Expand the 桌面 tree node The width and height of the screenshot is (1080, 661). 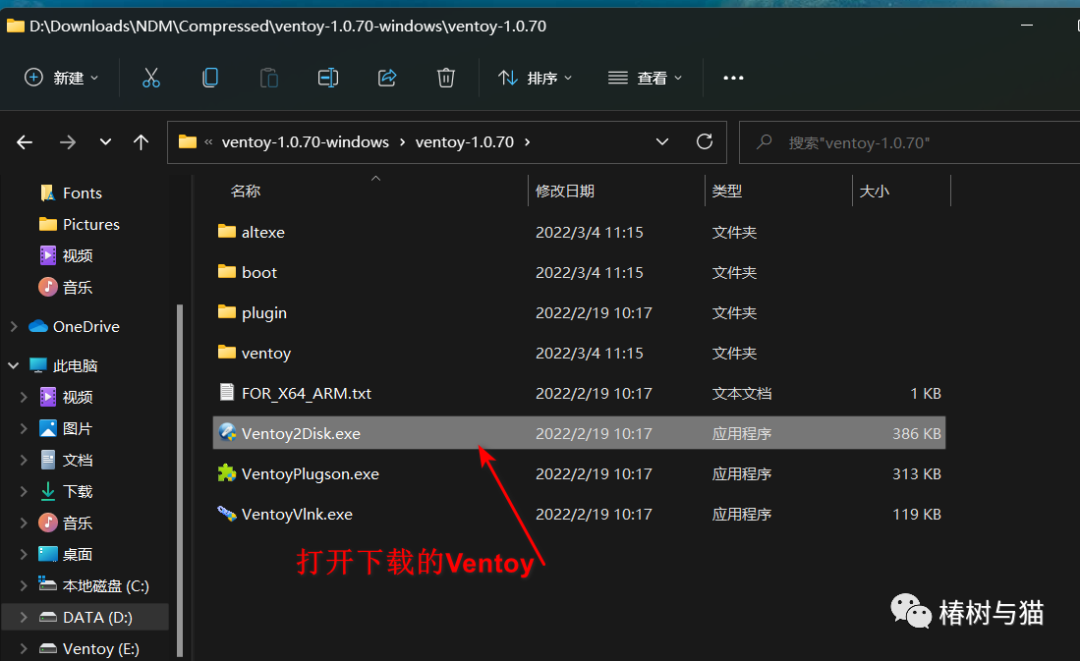[x=23, y=554]
